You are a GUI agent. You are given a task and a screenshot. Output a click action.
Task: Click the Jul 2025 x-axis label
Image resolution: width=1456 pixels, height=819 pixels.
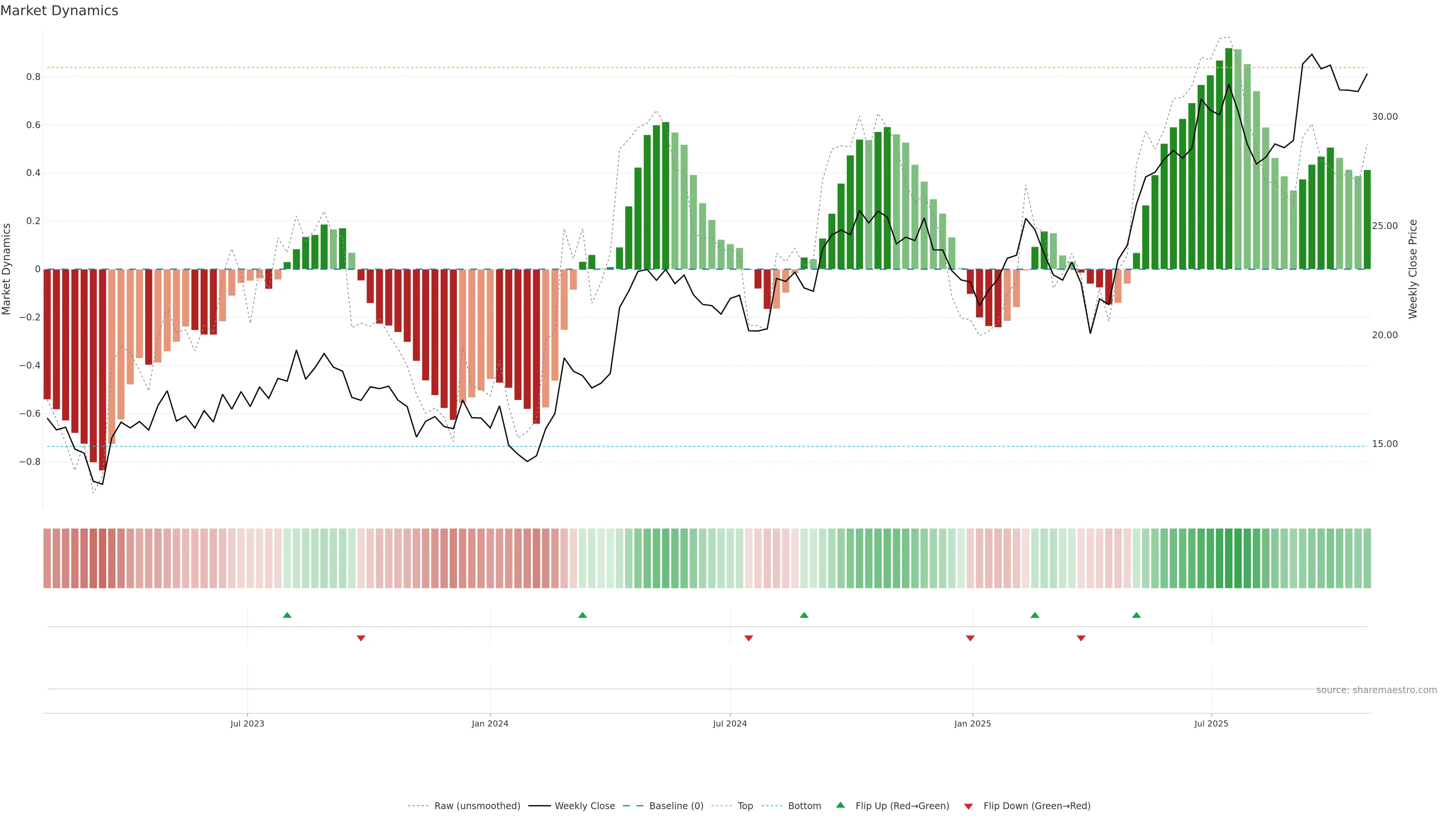[x=1211, y=723]
